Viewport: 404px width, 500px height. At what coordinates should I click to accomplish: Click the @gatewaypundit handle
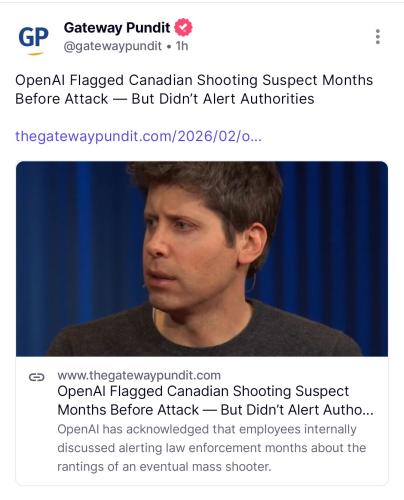[113, 46]
